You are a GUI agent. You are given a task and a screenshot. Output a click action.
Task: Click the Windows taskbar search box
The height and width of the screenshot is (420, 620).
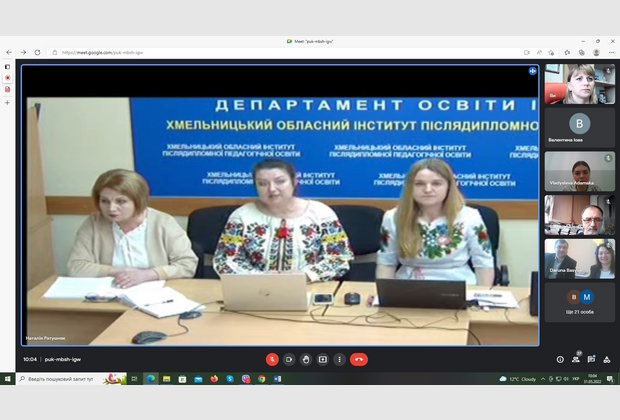(x=71, y=379)
